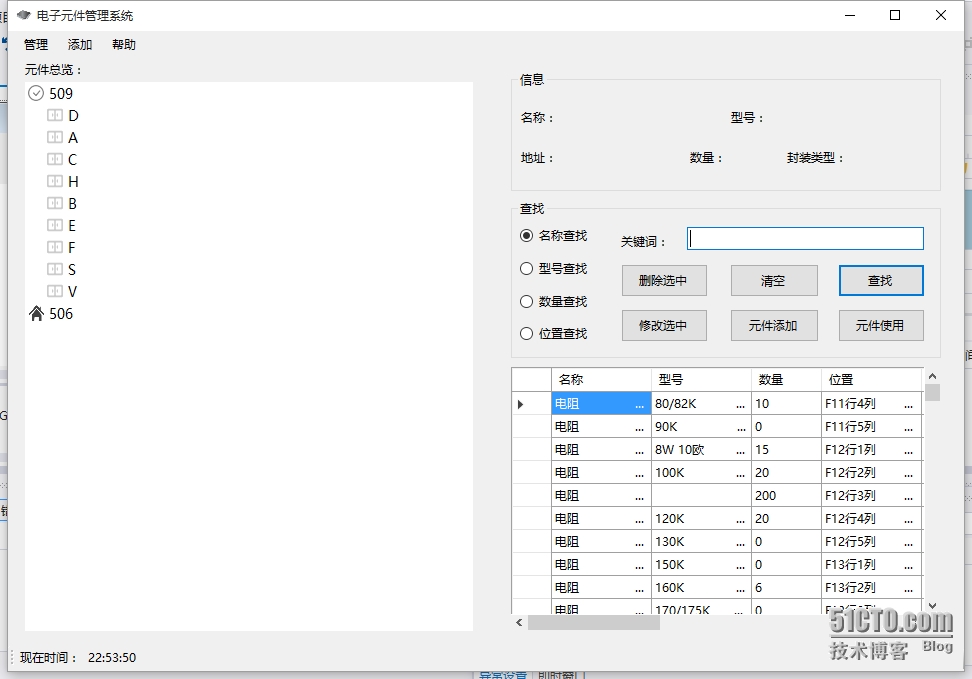Screen dimensions: 972x679
Task: Select tree node 506
Action: point(61,314)
